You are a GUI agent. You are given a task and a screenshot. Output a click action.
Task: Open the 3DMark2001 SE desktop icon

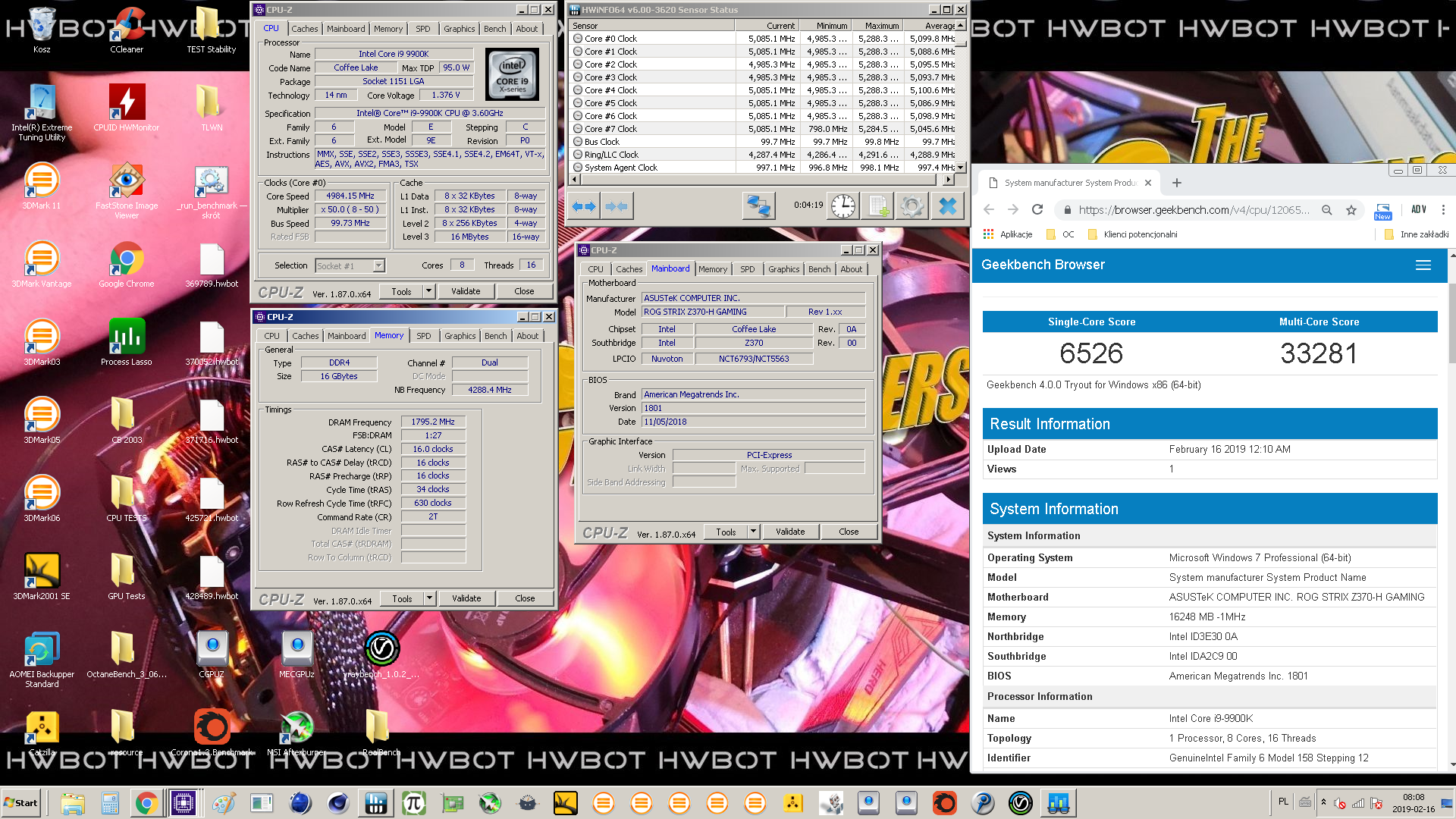click(x=42, y=577)
